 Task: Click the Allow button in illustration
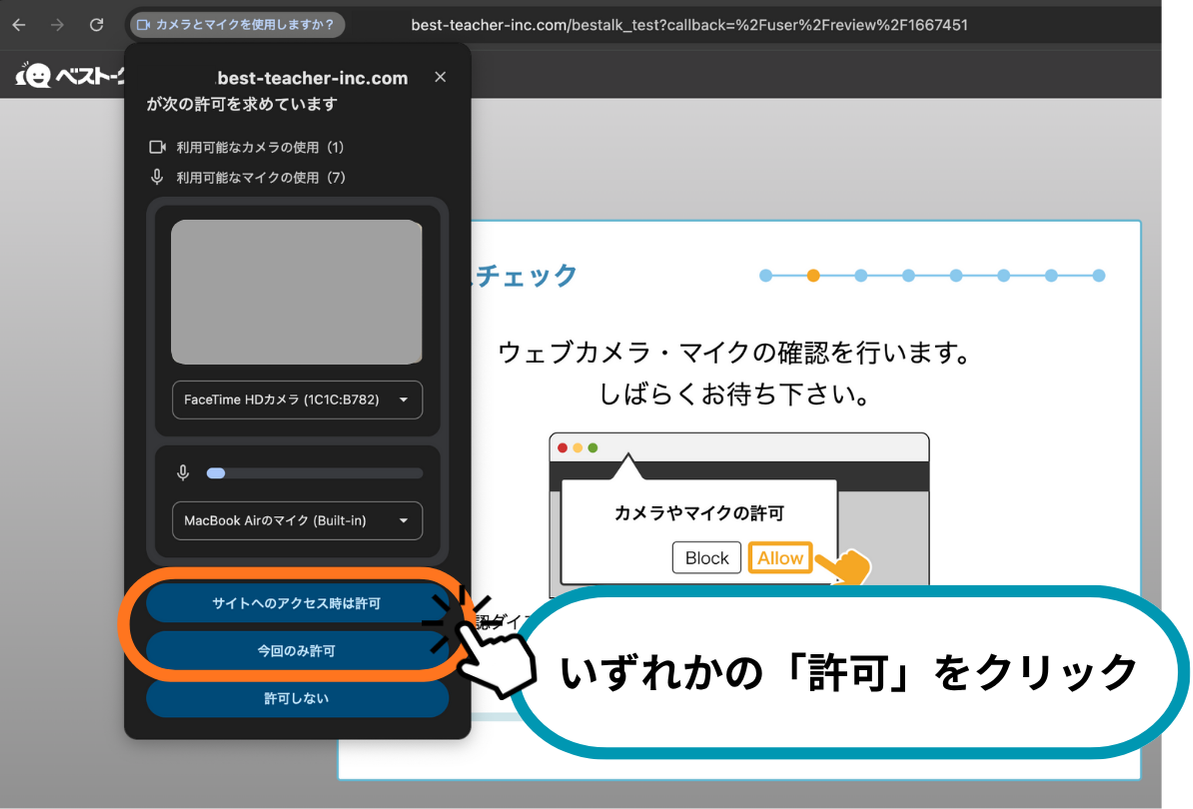(x=780, y=558)
